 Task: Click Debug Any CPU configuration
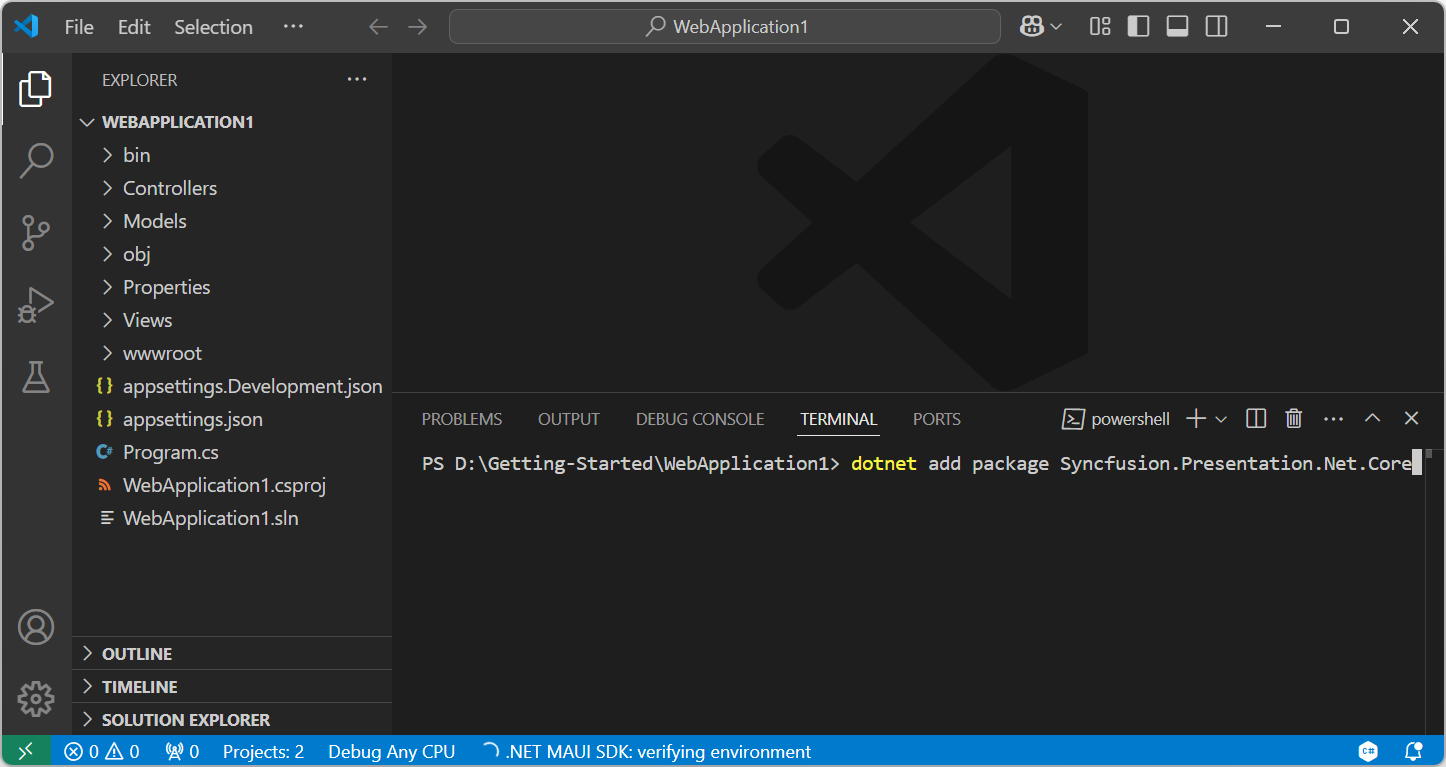point(391,751)
